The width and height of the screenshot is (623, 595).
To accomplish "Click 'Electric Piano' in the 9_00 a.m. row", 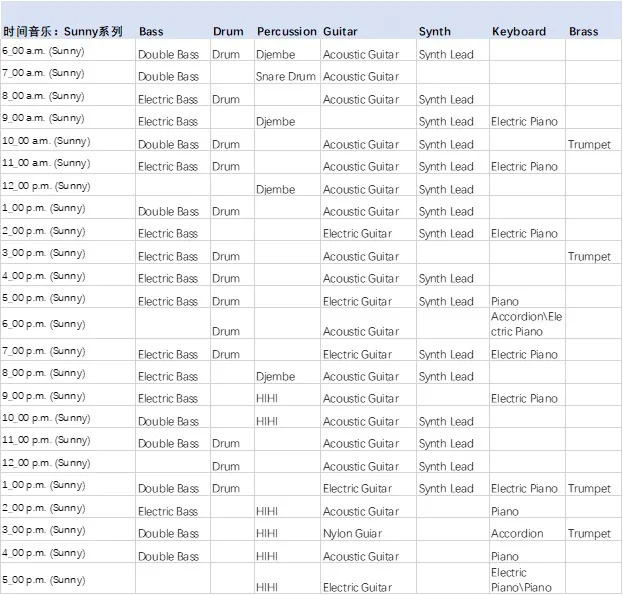I will pos(524,122).
